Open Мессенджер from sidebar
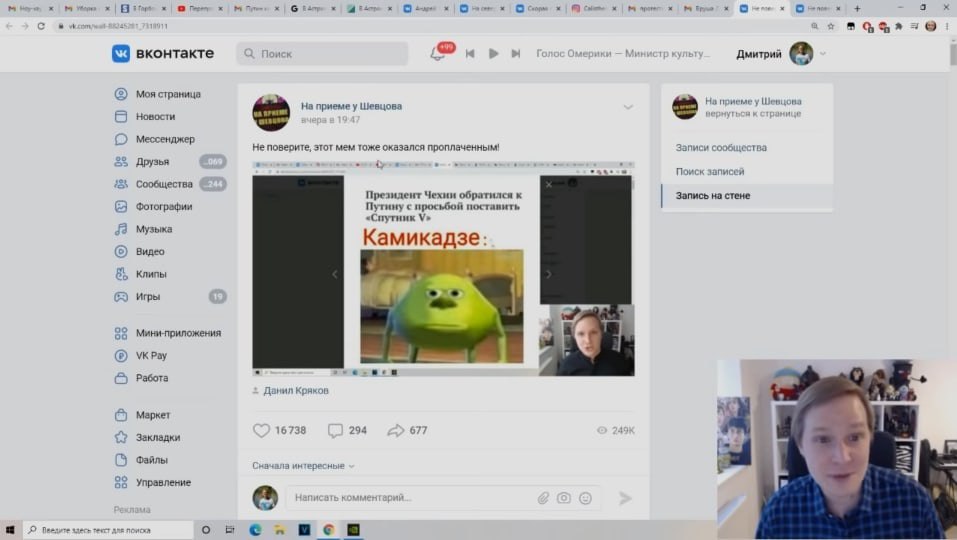This screenshot has width=957, height=540. coord(165,139)
